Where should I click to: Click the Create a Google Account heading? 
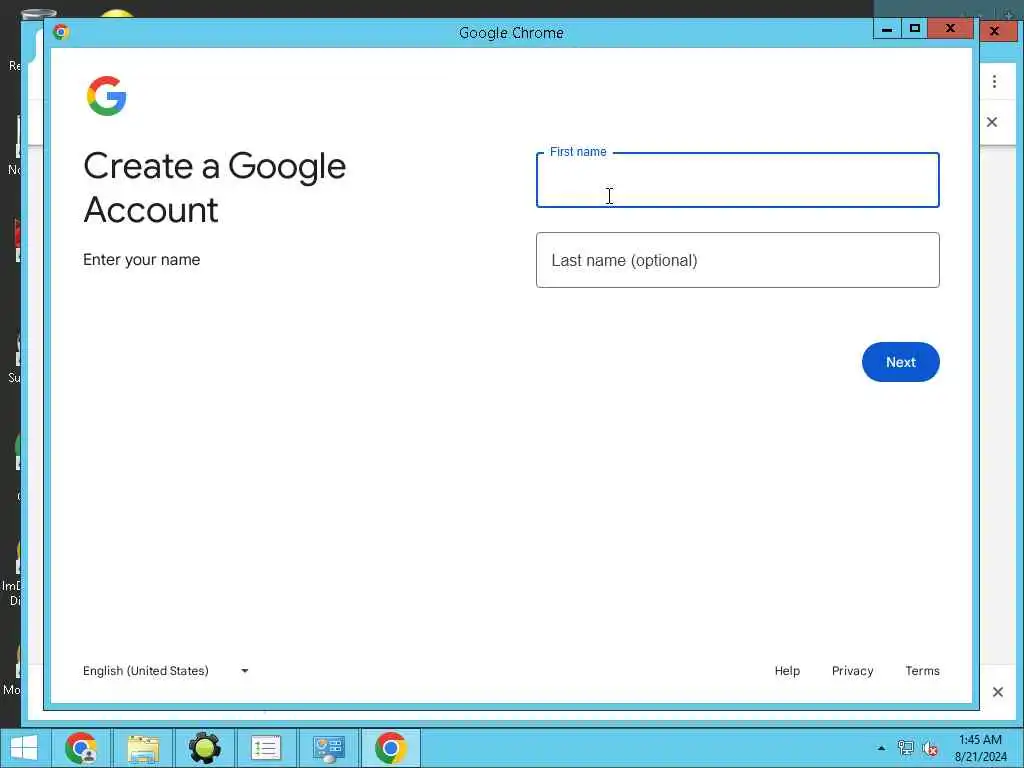click(x=215, y=187)
